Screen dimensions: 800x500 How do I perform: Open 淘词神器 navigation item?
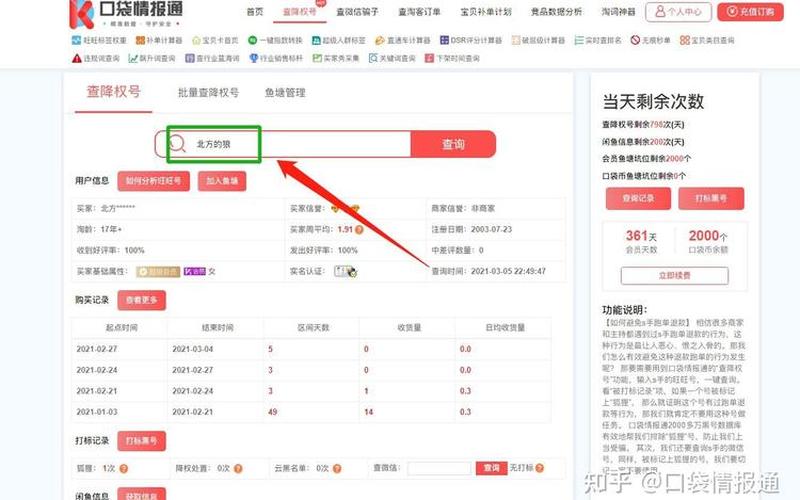pyautogui.click(x=618, y=12)
